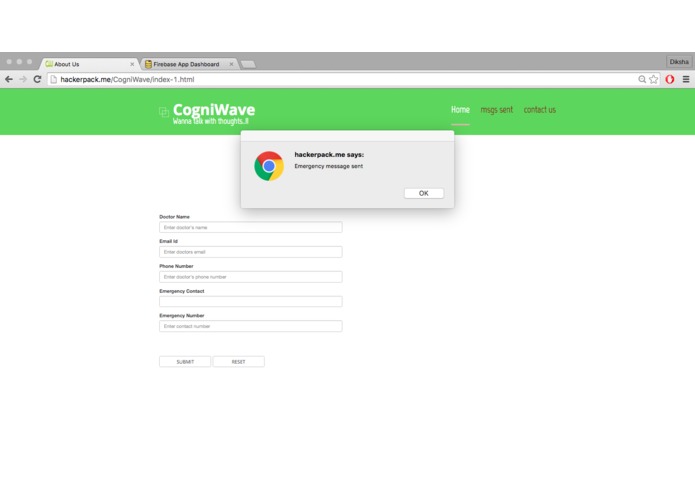Click the RESET button

[x=238, y=362]
